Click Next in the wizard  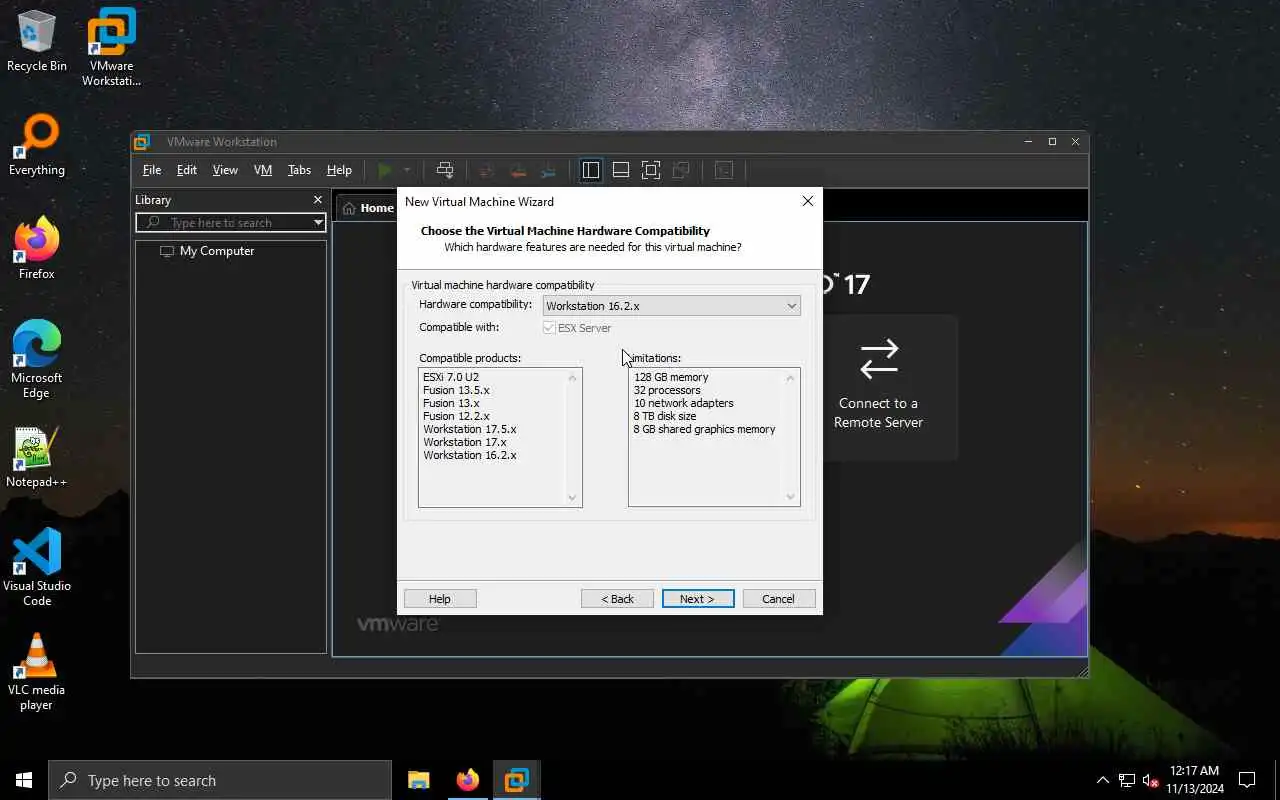698,599
